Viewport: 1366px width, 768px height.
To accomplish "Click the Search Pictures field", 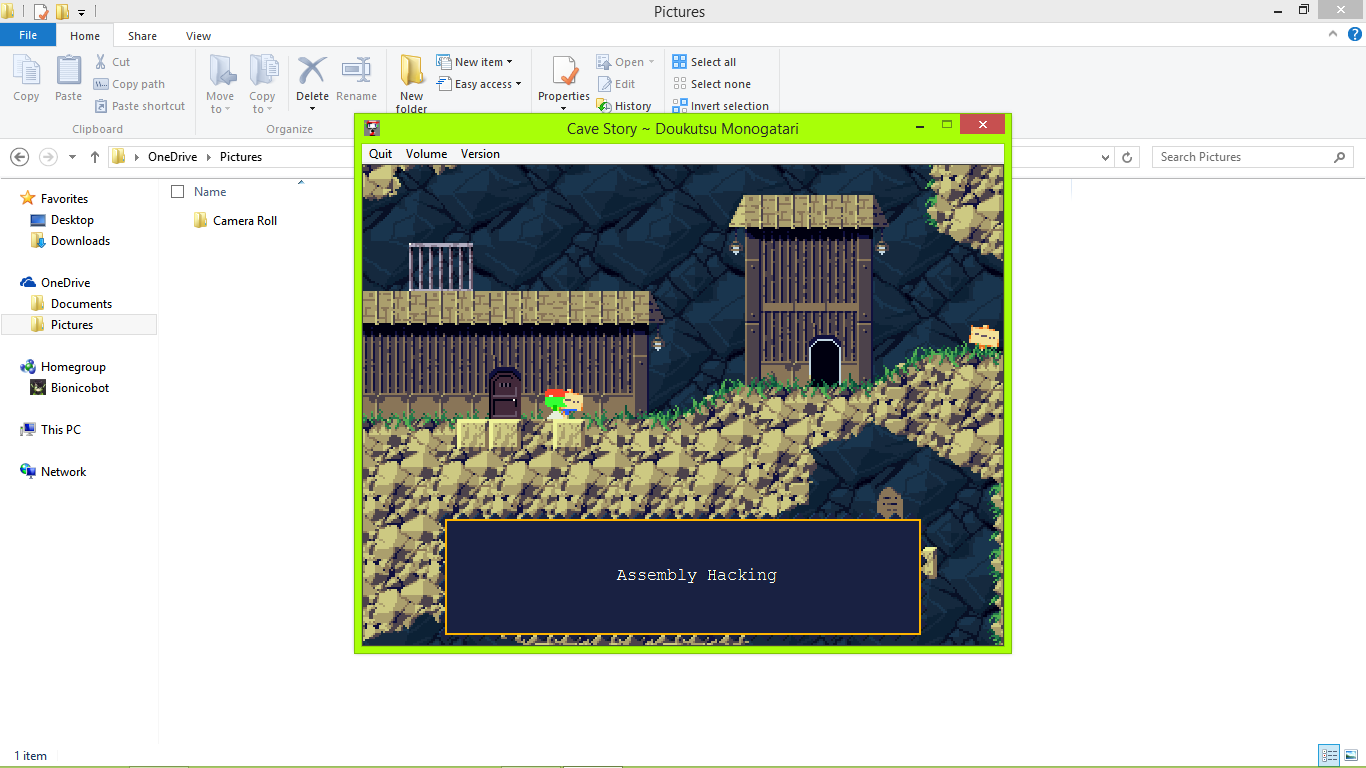I will point(1253,157).
